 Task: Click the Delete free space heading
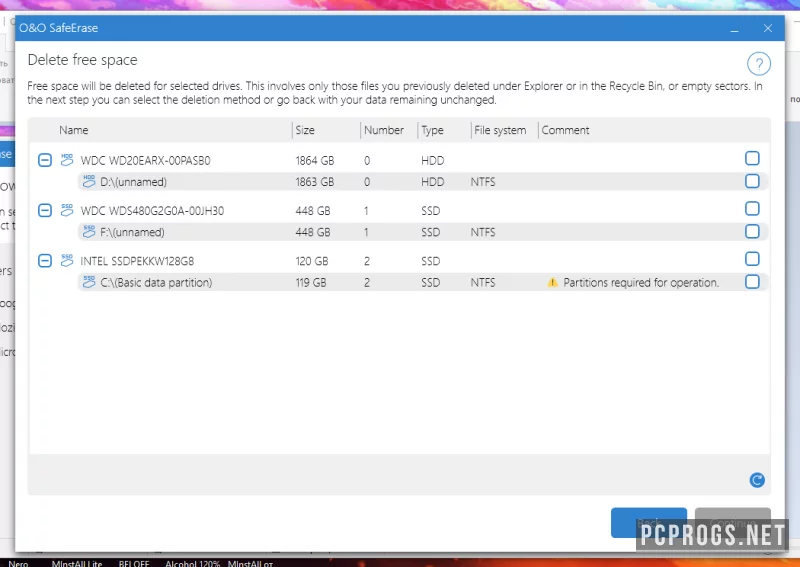[82, 60]
